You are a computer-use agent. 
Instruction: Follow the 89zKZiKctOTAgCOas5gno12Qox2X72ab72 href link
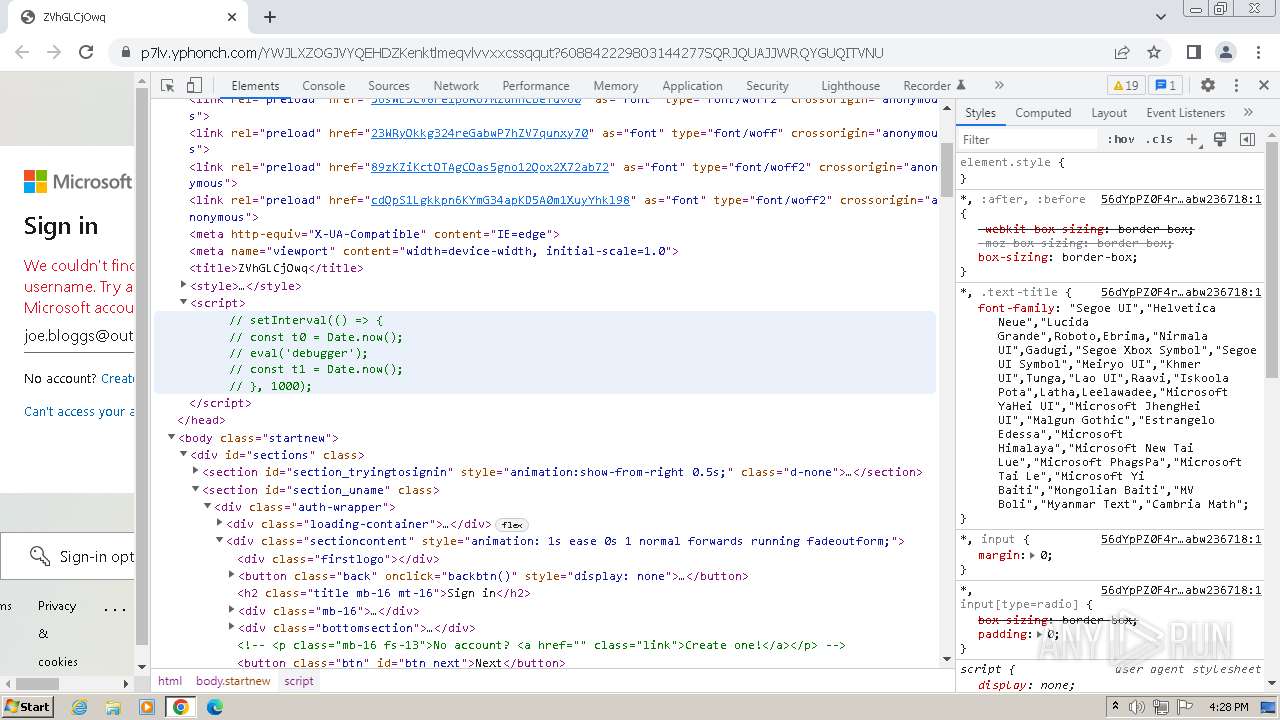[x=490, y=167]
